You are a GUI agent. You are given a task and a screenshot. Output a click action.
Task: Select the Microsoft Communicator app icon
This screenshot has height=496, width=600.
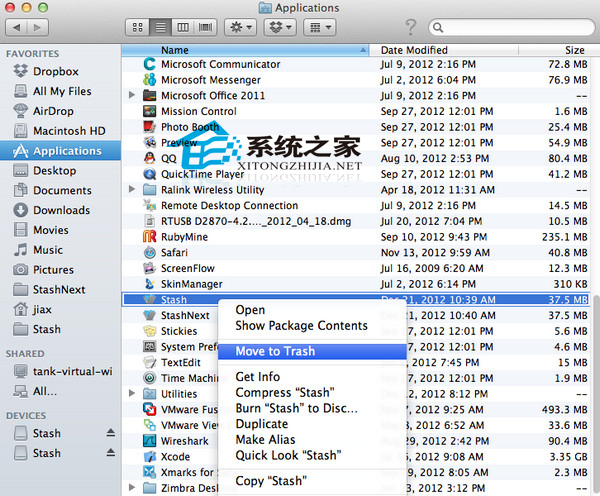pyautogui.click(x=149, y=64)
